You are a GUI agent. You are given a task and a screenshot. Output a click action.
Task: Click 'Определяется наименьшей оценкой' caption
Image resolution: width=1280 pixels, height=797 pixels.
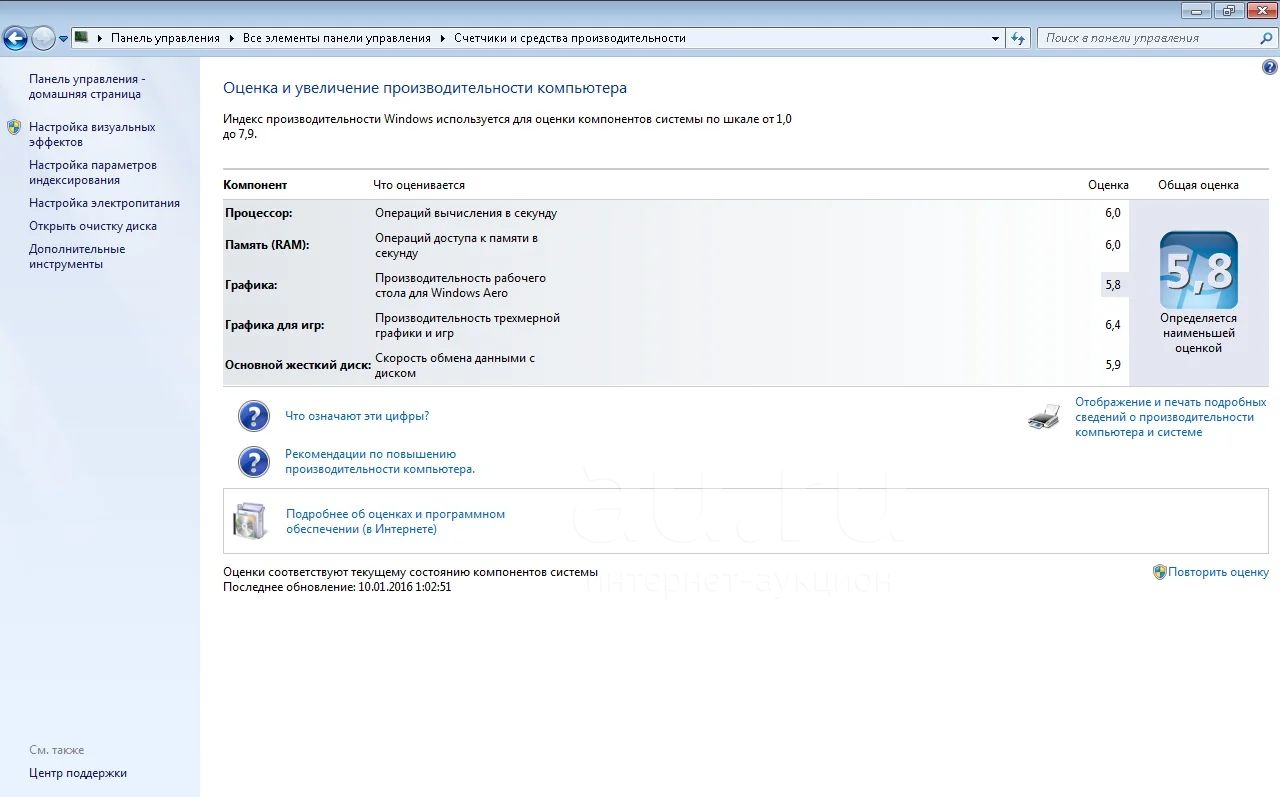pos(1198,333)
